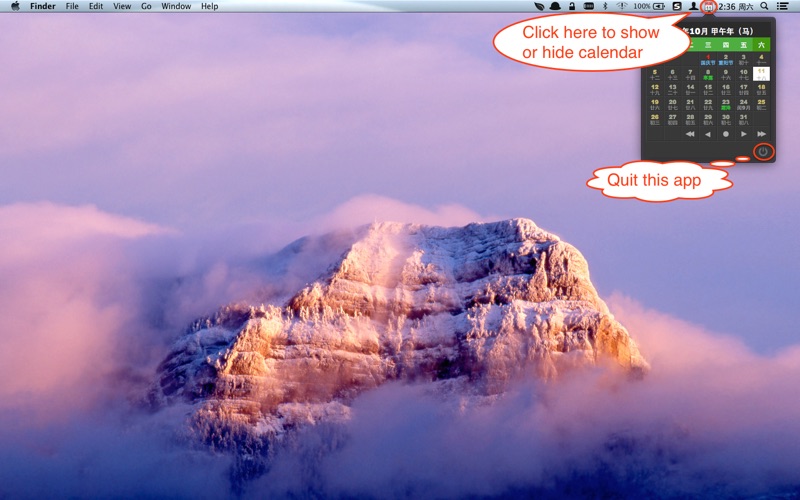Select October 12 in the calendar

655,89
